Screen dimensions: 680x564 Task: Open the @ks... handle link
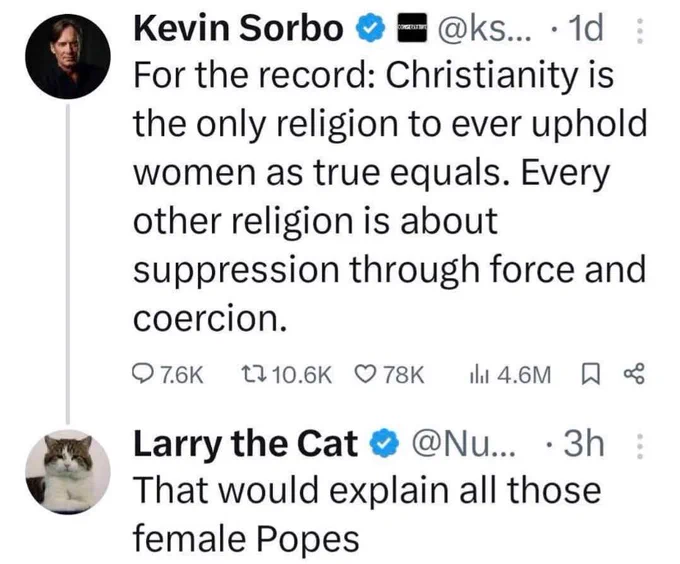pyautogui.click(x=485, y=29)
